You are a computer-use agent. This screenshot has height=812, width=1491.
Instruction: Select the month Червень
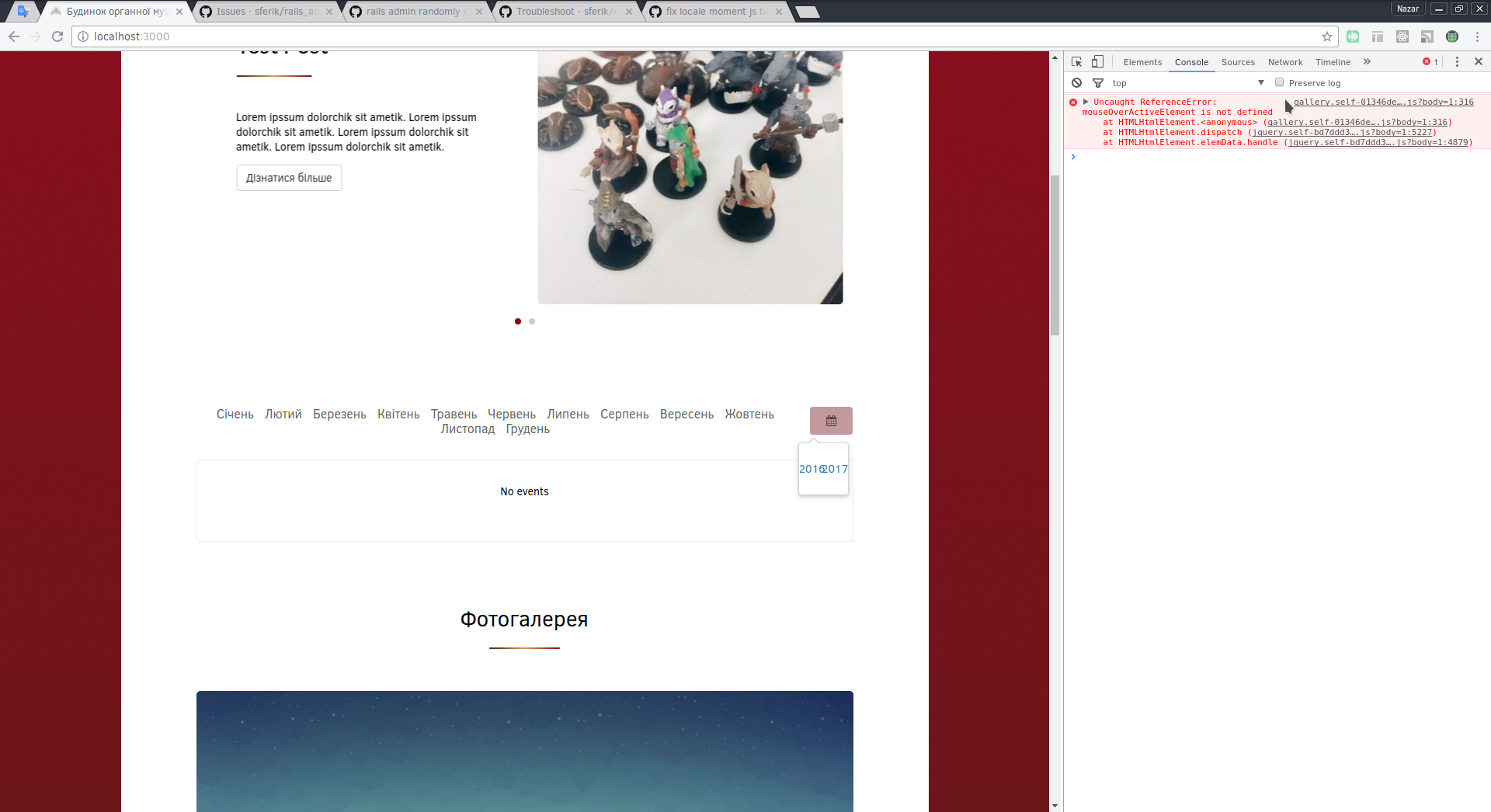click(512, 415)
